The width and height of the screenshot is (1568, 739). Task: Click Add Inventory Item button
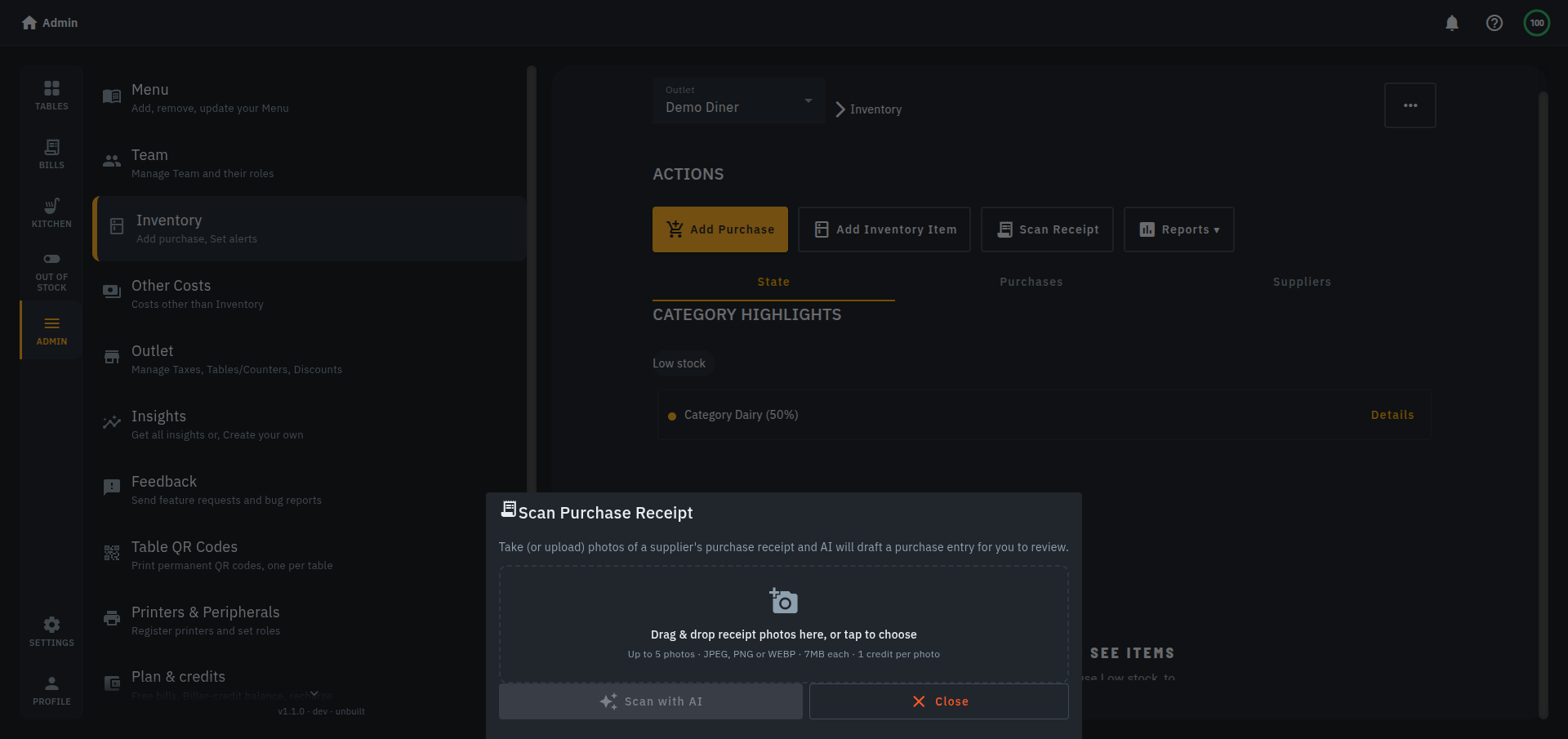884,229
